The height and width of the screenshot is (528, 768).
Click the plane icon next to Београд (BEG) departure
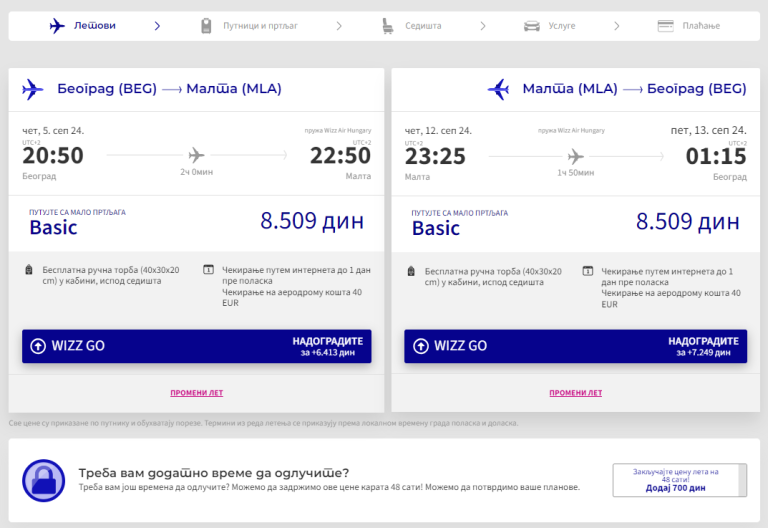click(32, 89)
